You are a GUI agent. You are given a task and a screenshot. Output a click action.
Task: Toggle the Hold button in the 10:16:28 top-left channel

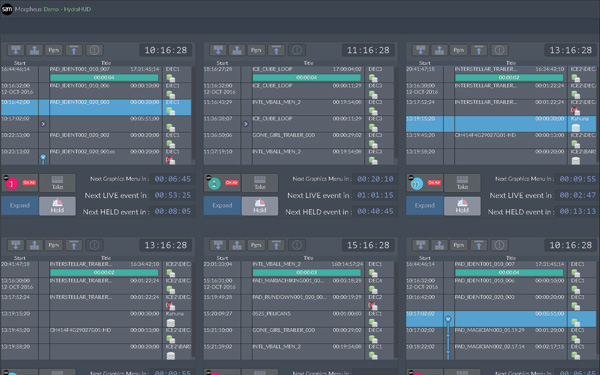coord(57,206)
